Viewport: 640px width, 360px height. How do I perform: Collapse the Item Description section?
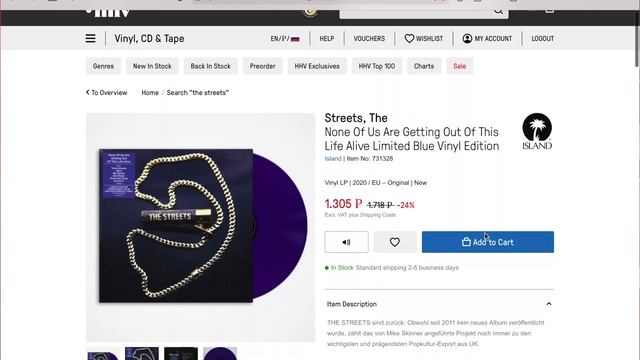tap(549, 304)
